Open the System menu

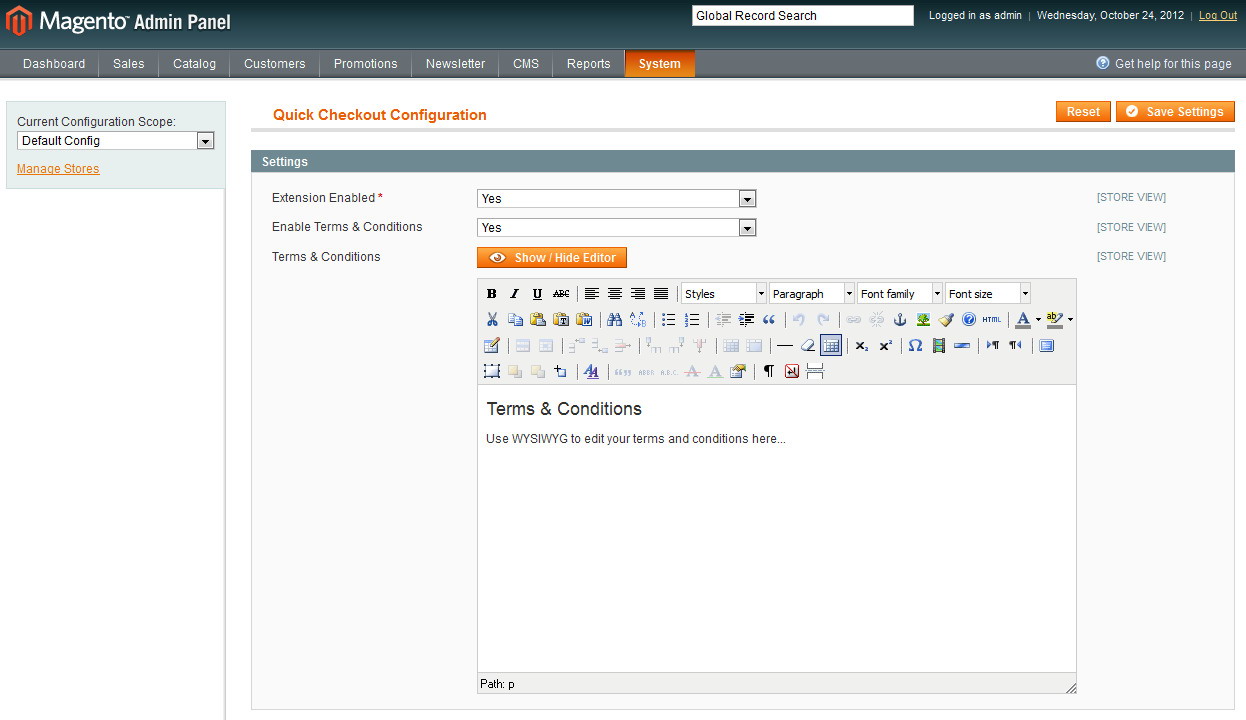click(x=659, y=63)
